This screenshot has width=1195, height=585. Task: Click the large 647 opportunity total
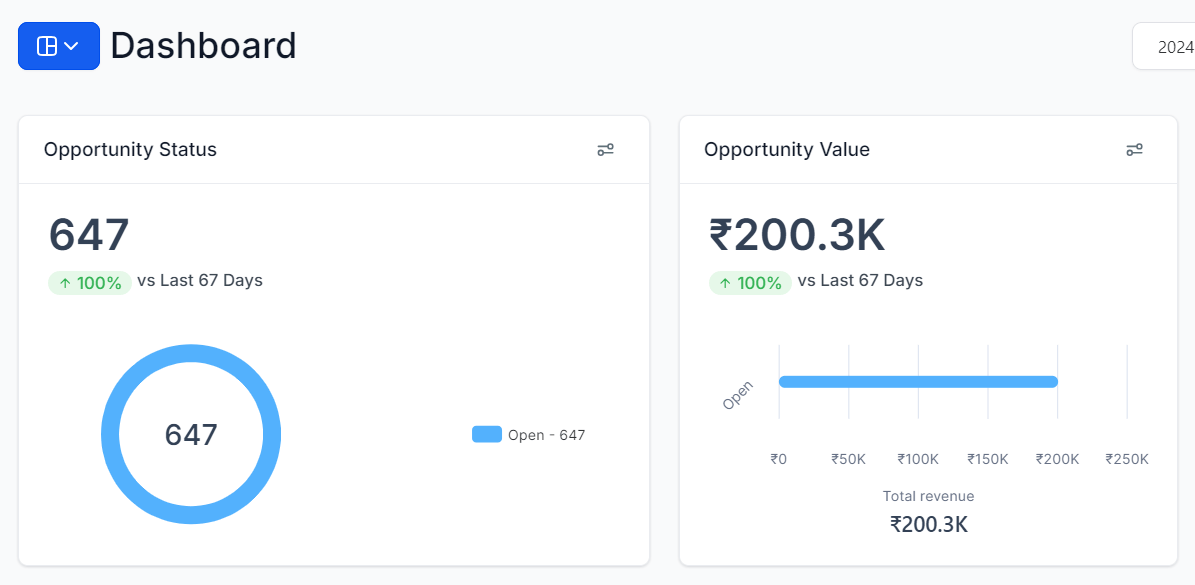point(89,235)
